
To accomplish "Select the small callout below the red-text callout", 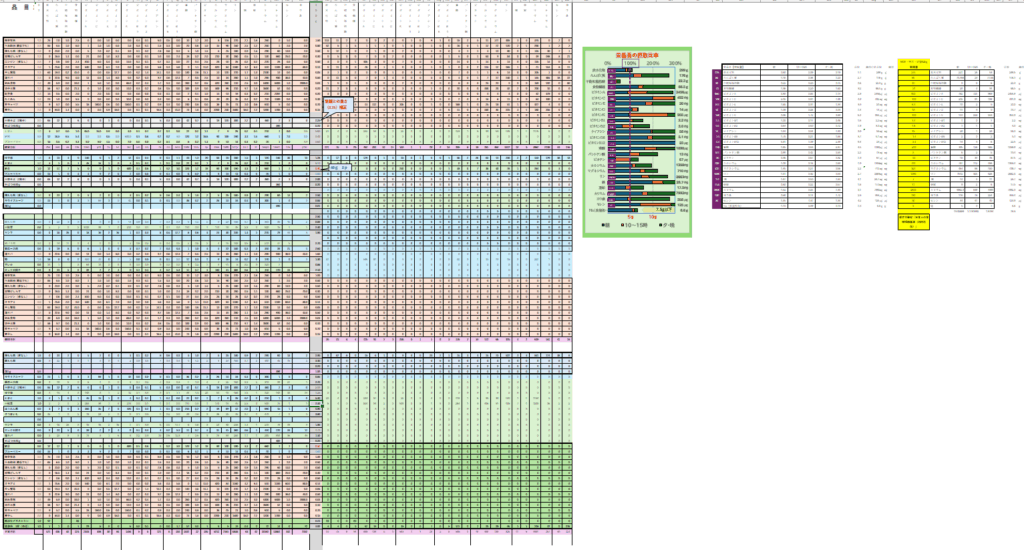I will coord(340,168).
